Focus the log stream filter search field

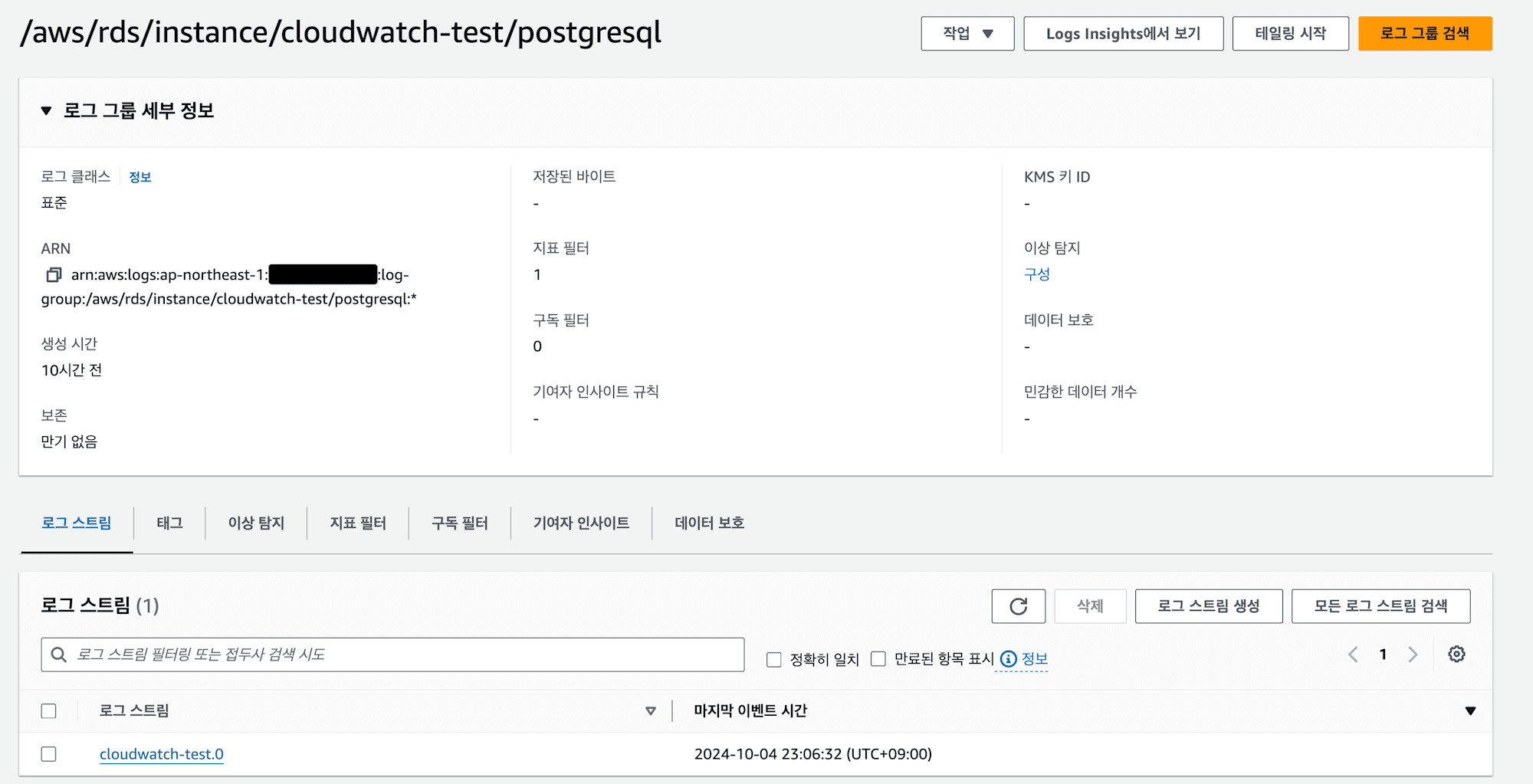392,654
